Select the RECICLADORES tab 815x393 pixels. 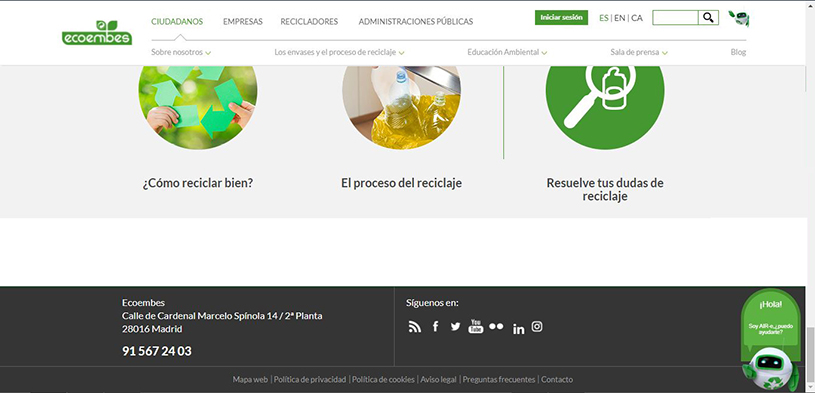[x=309, y=22]
